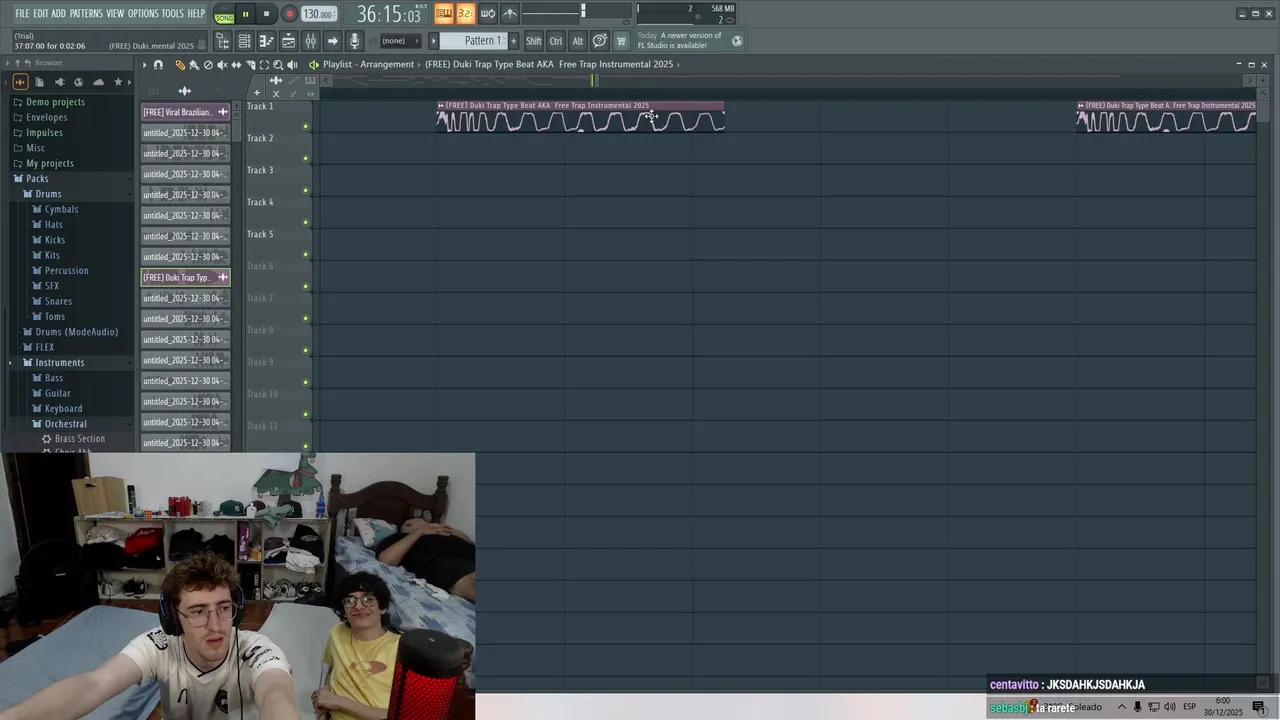The height and width of the screenshot is (720, 1280).
Task: Select the playlist Slice tool
Action: [x=250, y=64]
